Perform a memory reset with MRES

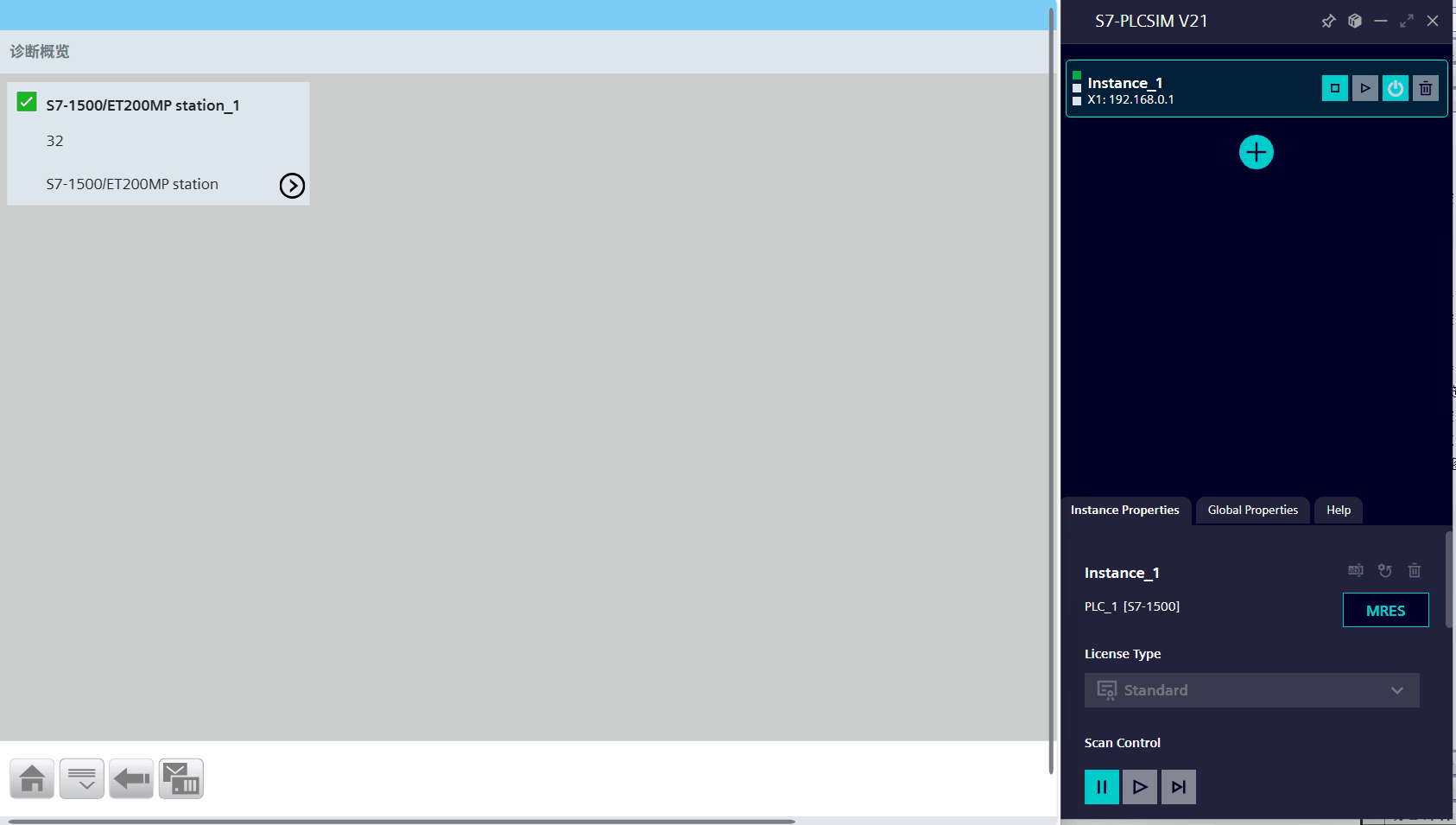tap(1385, 610)
